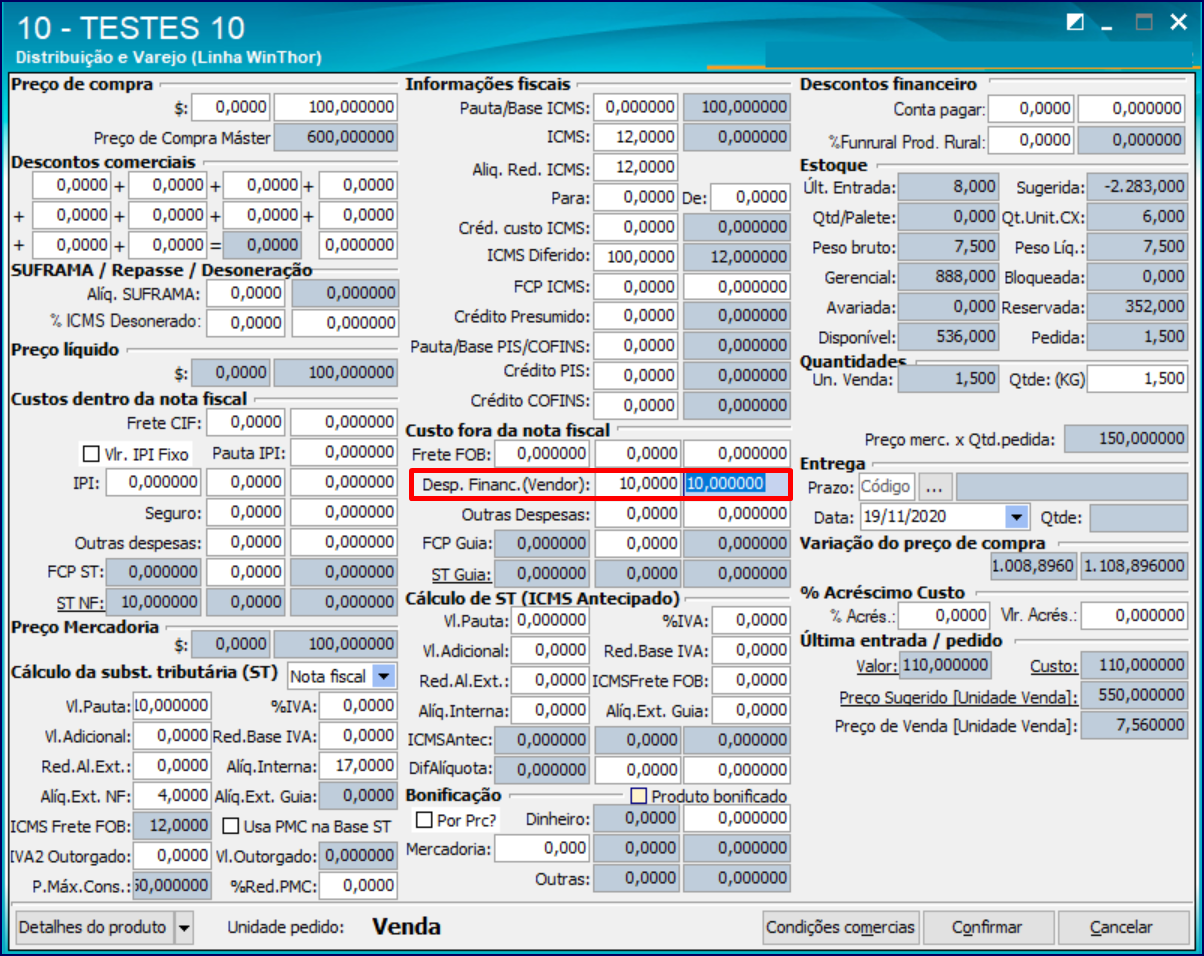Close the TESTES 10 window
The height and width of the screenshot is (956, 1204).
pos(1177,23)
